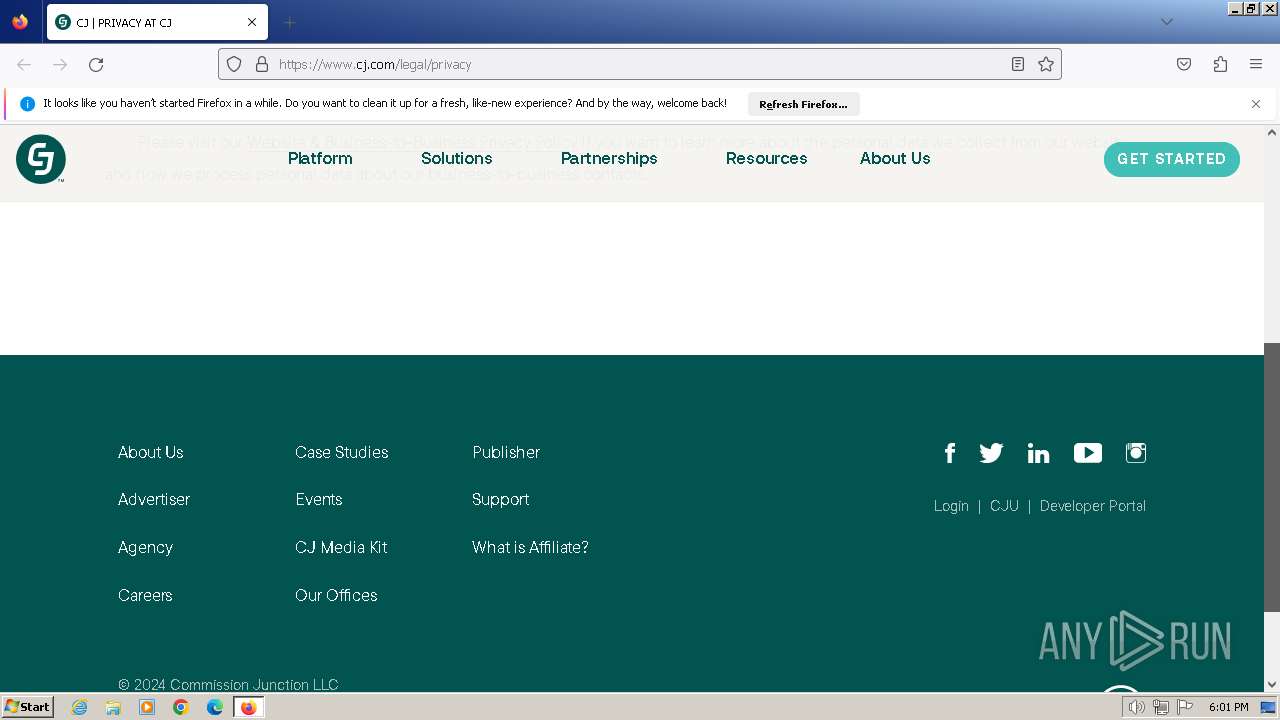Viewport: 1280px width, 720px height.
Task: Click the URL address bar field
Action: pyautogui.click(x=640, y=64)
